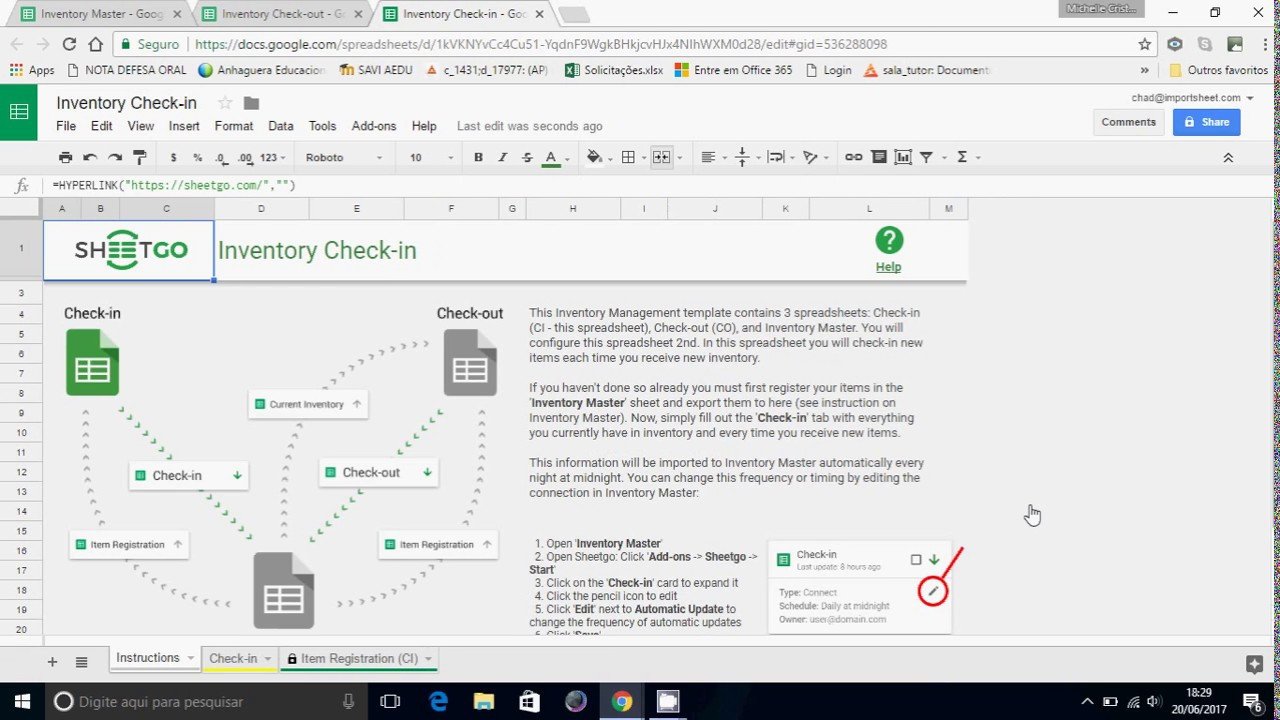
Task: Open Chrome from Windows taskbar
Action: point(622,702)
